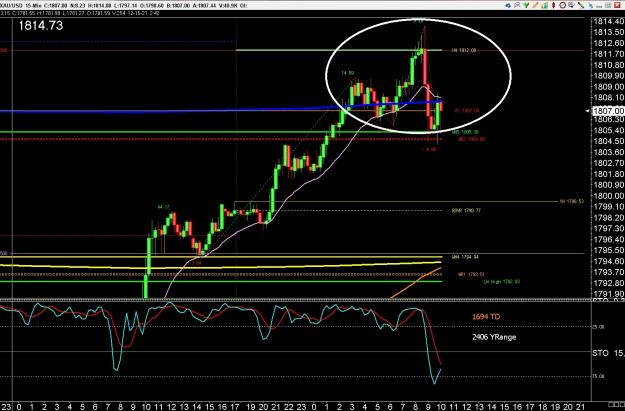Click the MH4 1794.84 level label
625x411 pixels.
(x=465, y=257)
